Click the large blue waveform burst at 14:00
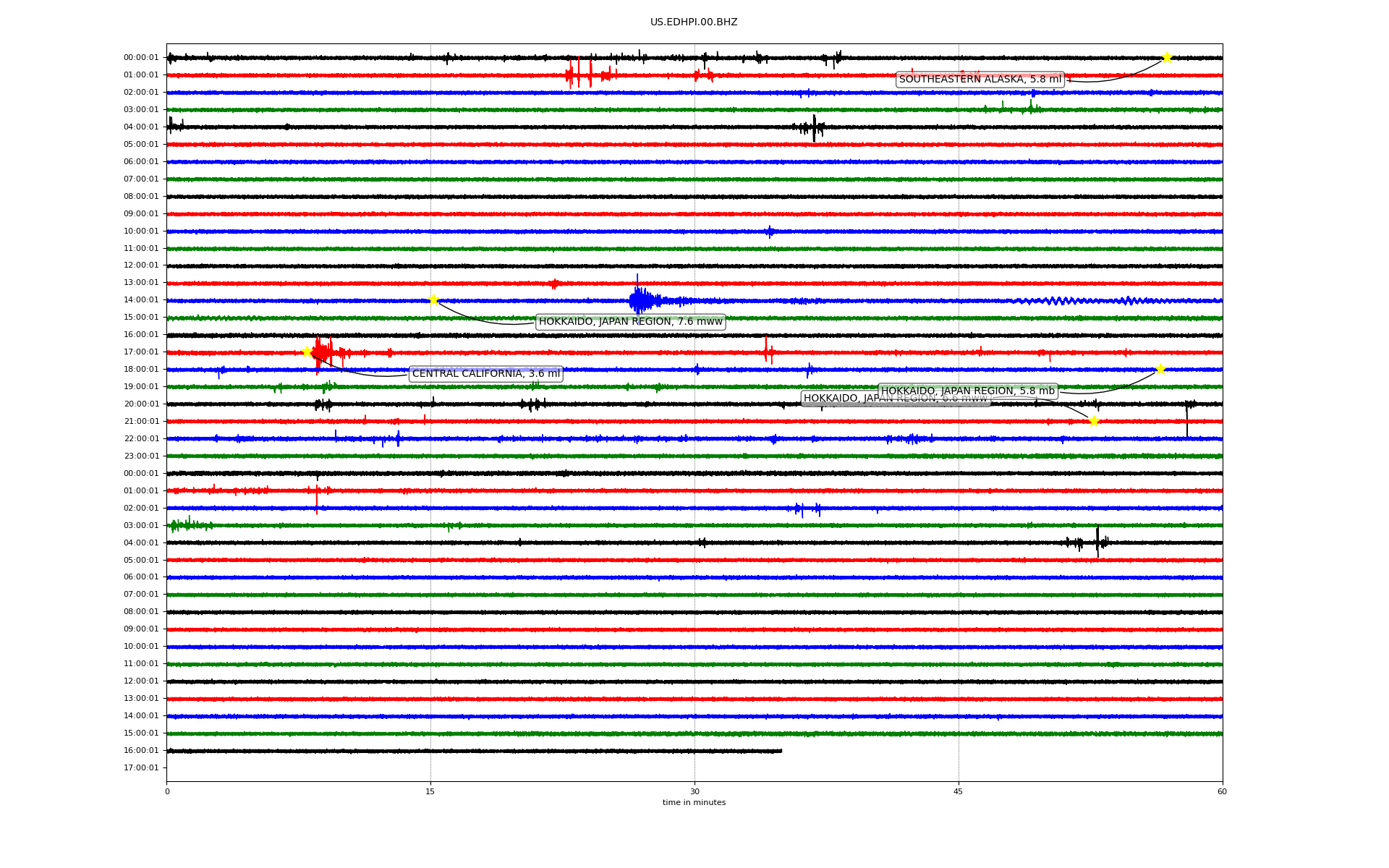Image resolution: width=1389 pixels, height=868 pixels. coord(640,300)
